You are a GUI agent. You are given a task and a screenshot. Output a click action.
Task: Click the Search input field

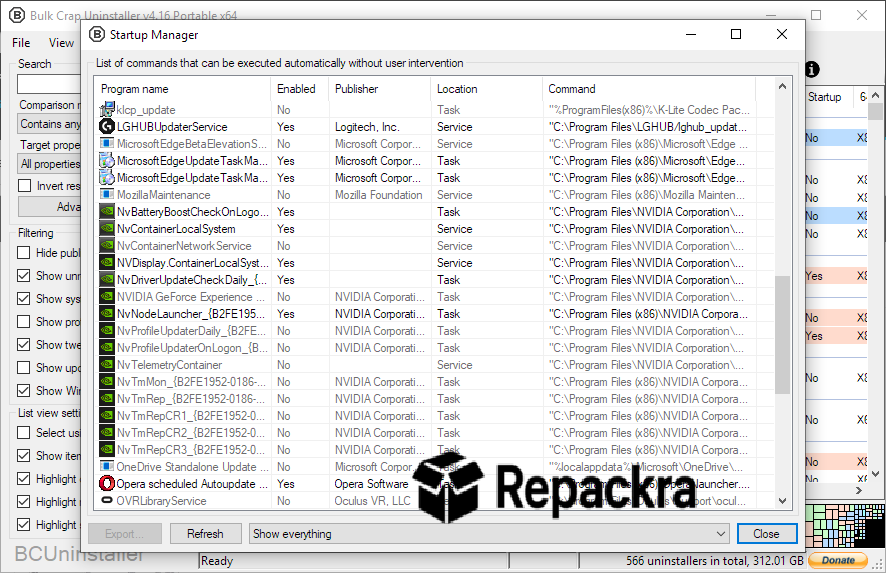[x=50, y=84]
